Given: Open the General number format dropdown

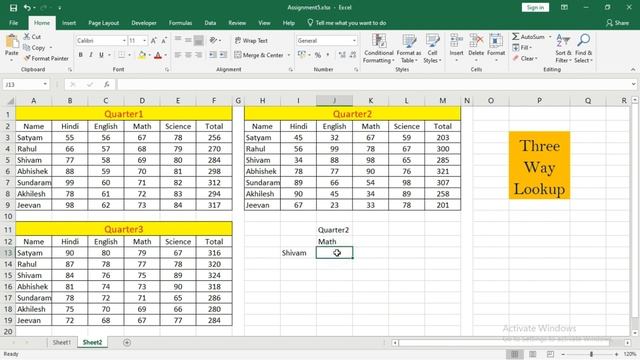Looking at the screenshot, I should (x=354, y=41).
